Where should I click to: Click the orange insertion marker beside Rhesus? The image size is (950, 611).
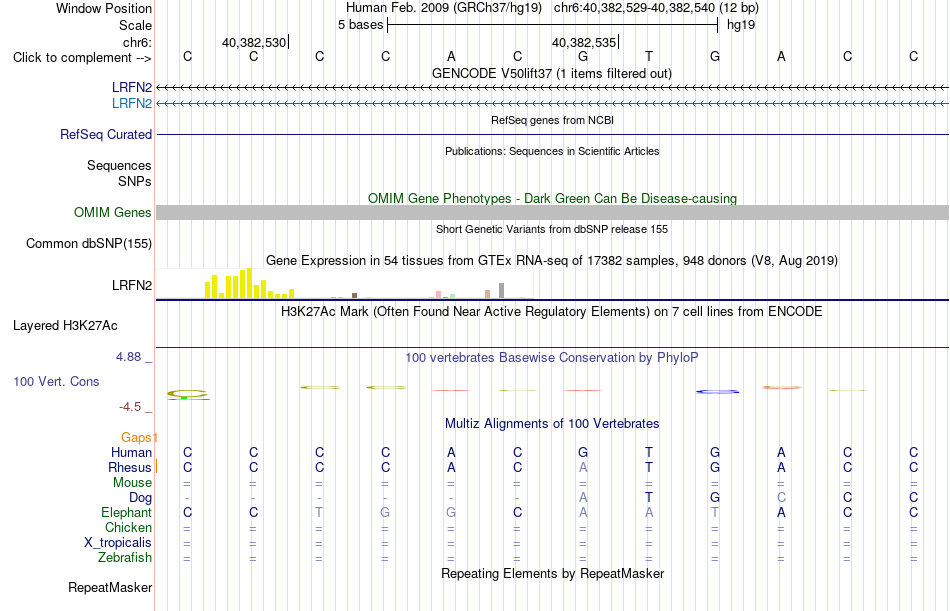click(x=156, y=466)
